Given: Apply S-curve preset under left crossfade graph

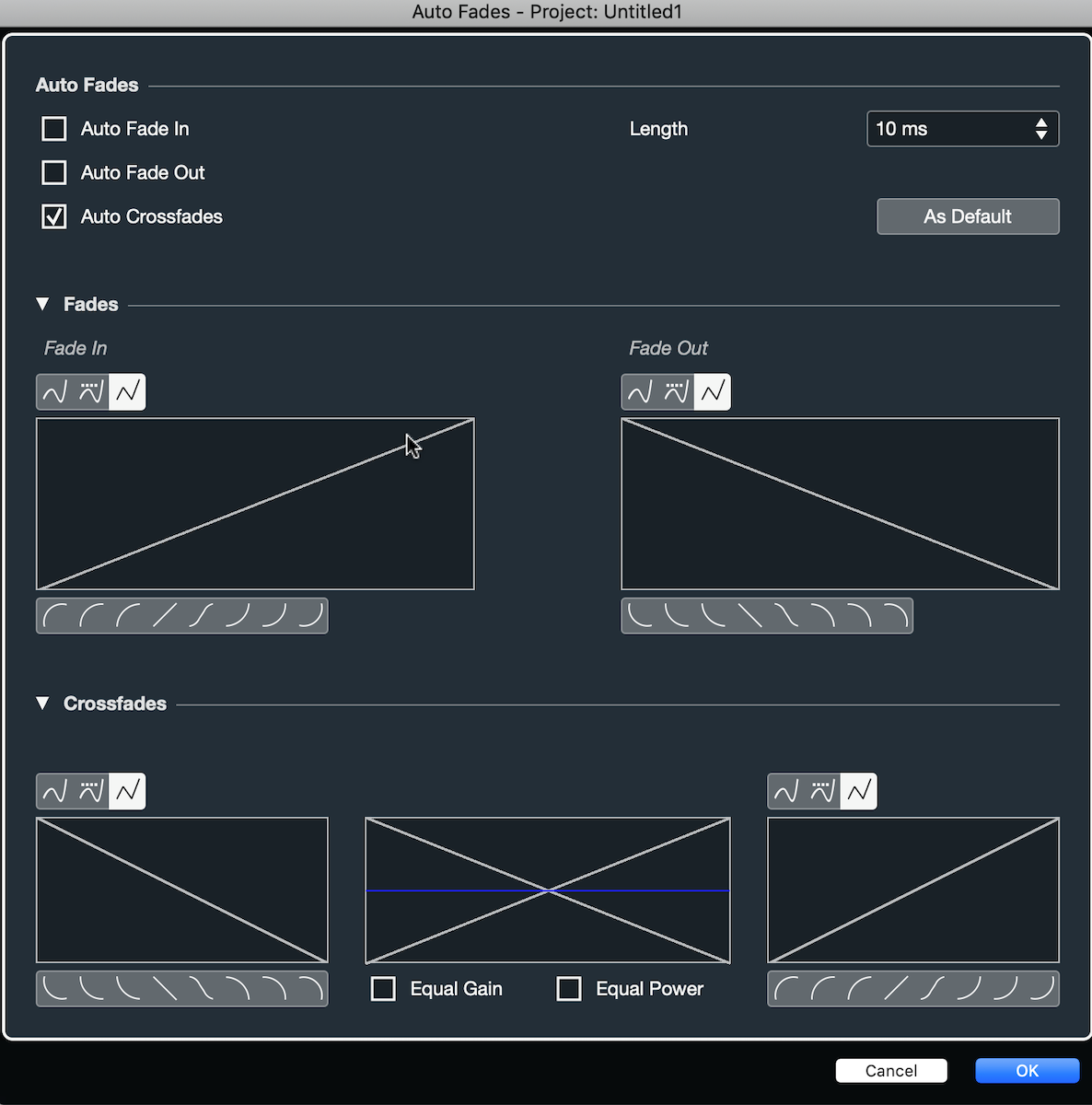Looking at the screenshot, I should 201,989.
